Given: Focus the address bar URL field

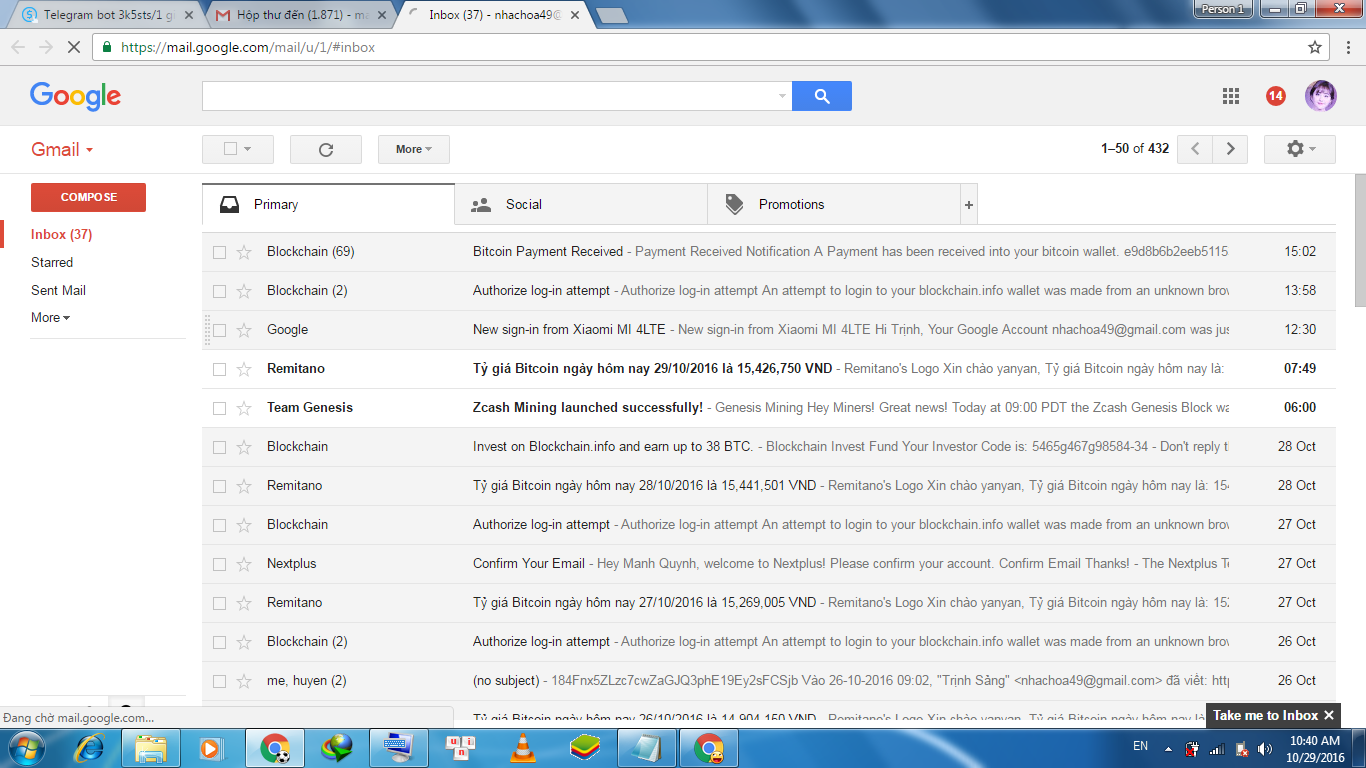Looking at the screenshot, I should click(x=700, y=47).
